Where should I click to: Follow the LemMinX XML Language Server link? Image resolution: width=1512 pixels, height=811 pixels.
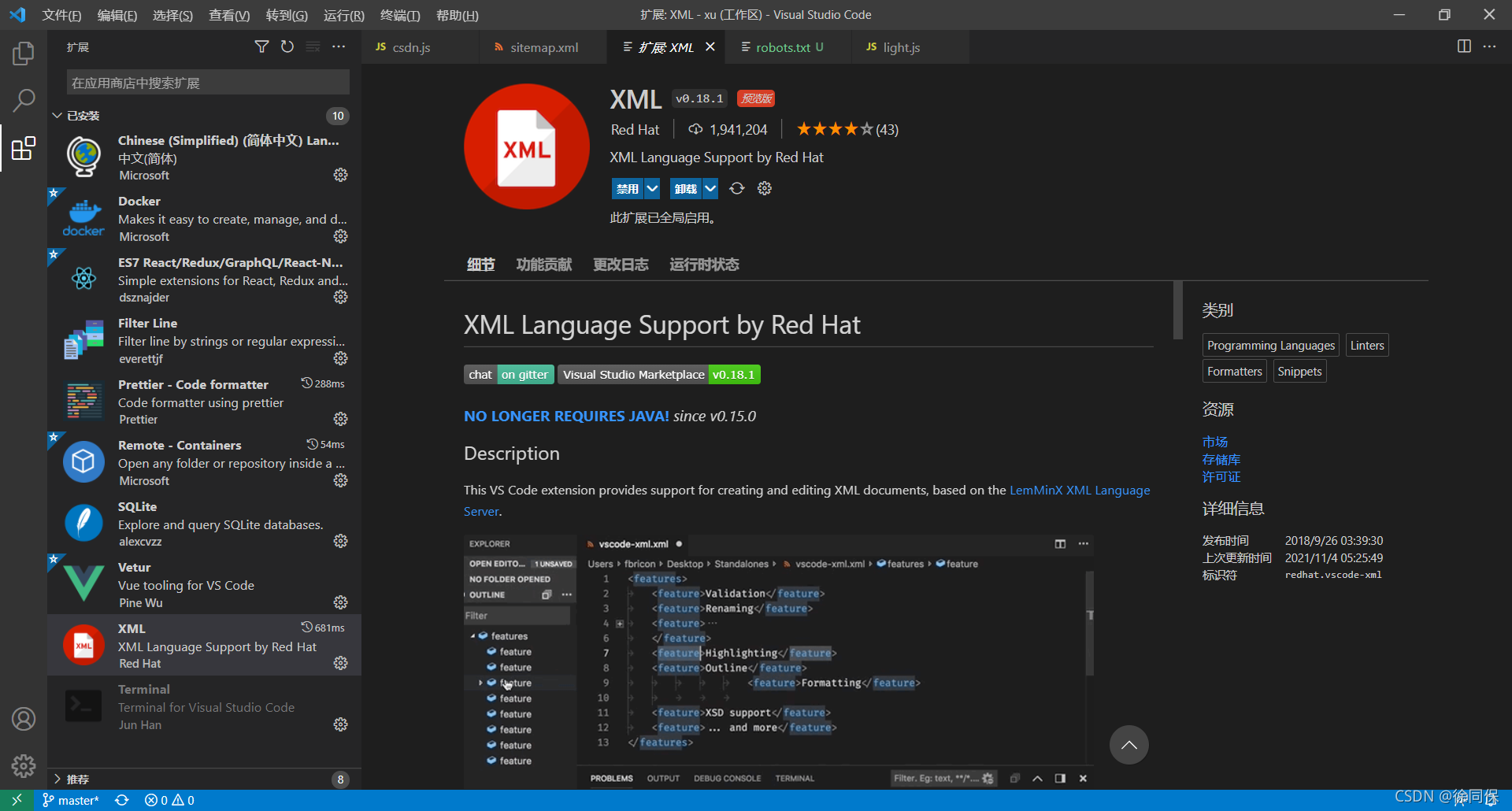pos(1080,490)
